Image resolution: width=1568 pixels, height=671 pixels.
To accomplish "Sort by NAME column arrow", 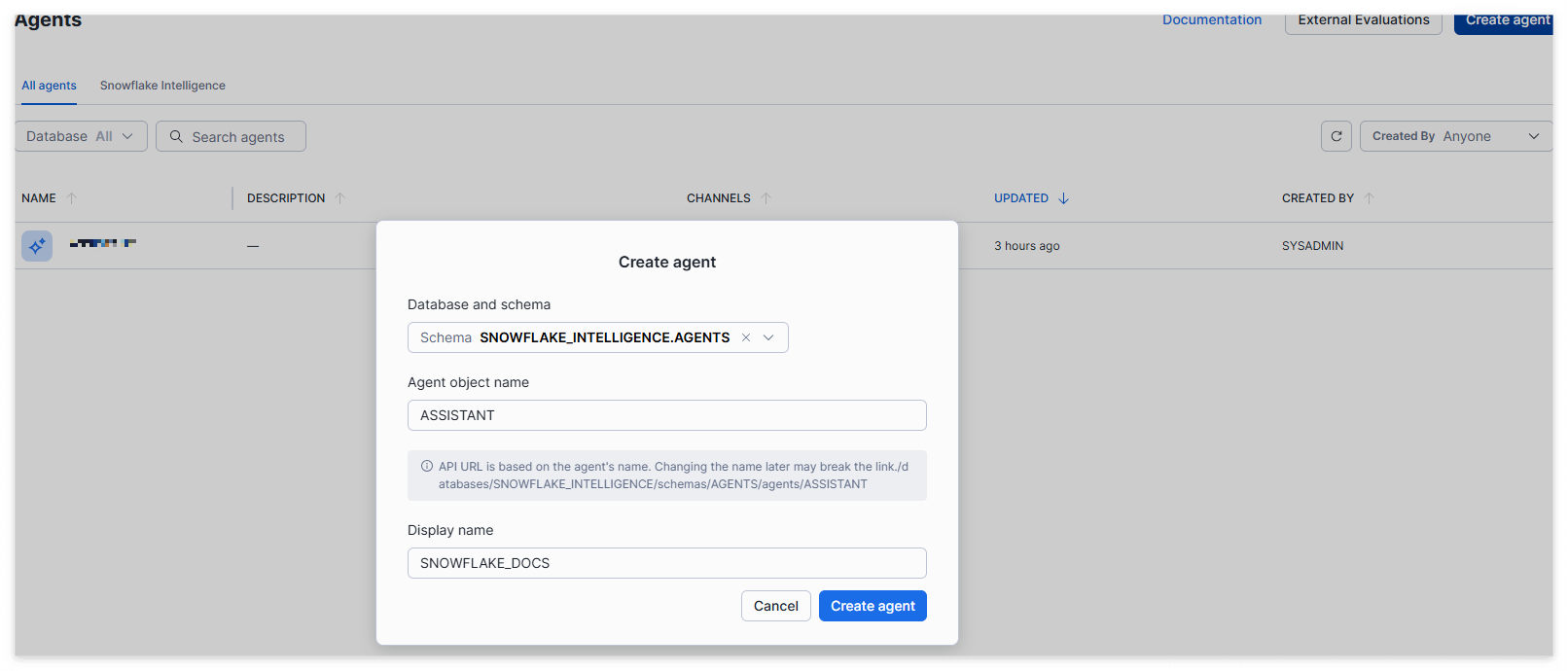I will tap(71, 198).
